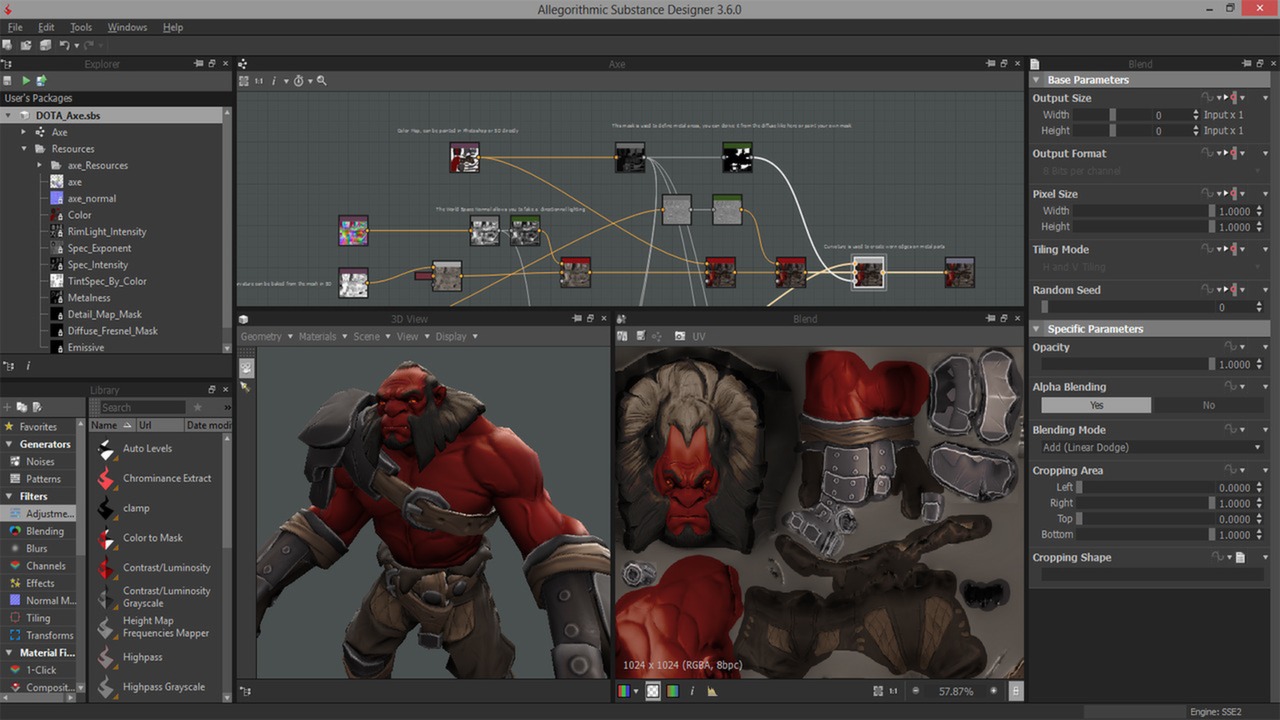Click the Color to Mask filter icon

pos(107,540)
